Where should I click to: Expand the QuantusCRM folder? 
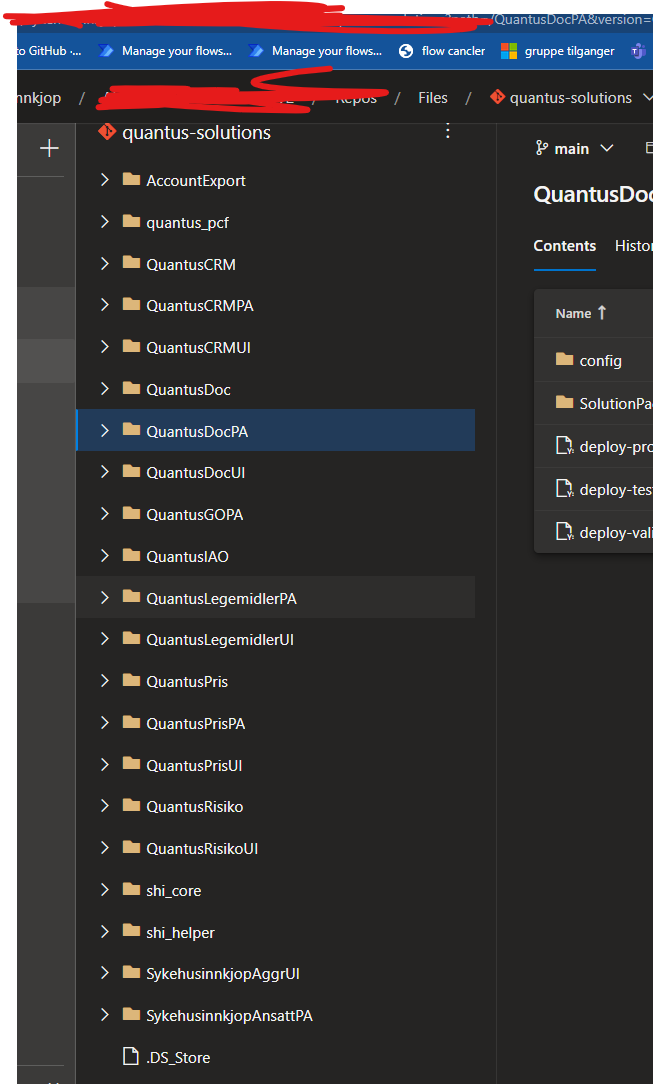coord(104,263)
